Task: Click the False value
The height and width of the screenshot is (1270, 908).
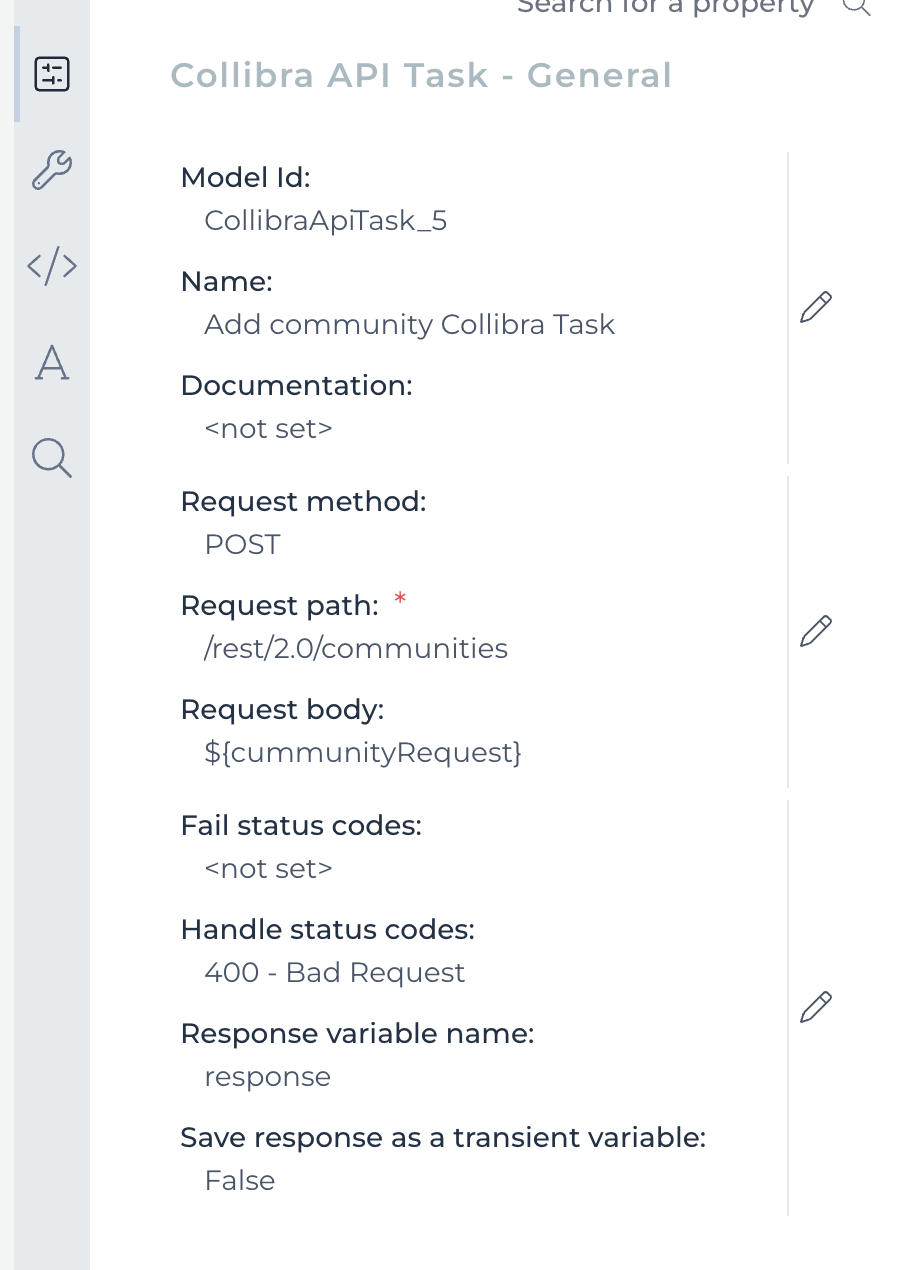Action: 240,1180
